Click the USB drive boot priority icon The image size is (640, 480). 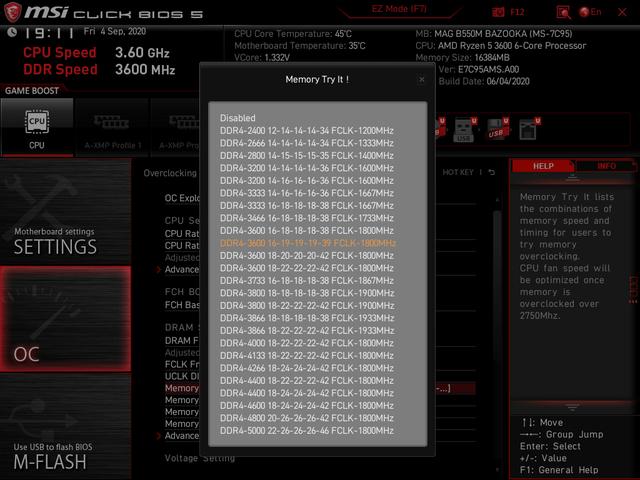click(464, 130)
